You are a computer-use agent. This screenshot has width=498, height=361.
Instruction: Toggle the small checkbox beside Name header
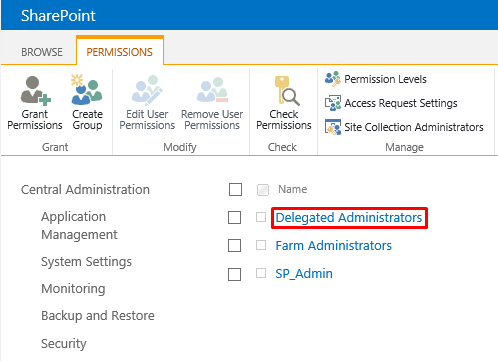tap(263, 190)
